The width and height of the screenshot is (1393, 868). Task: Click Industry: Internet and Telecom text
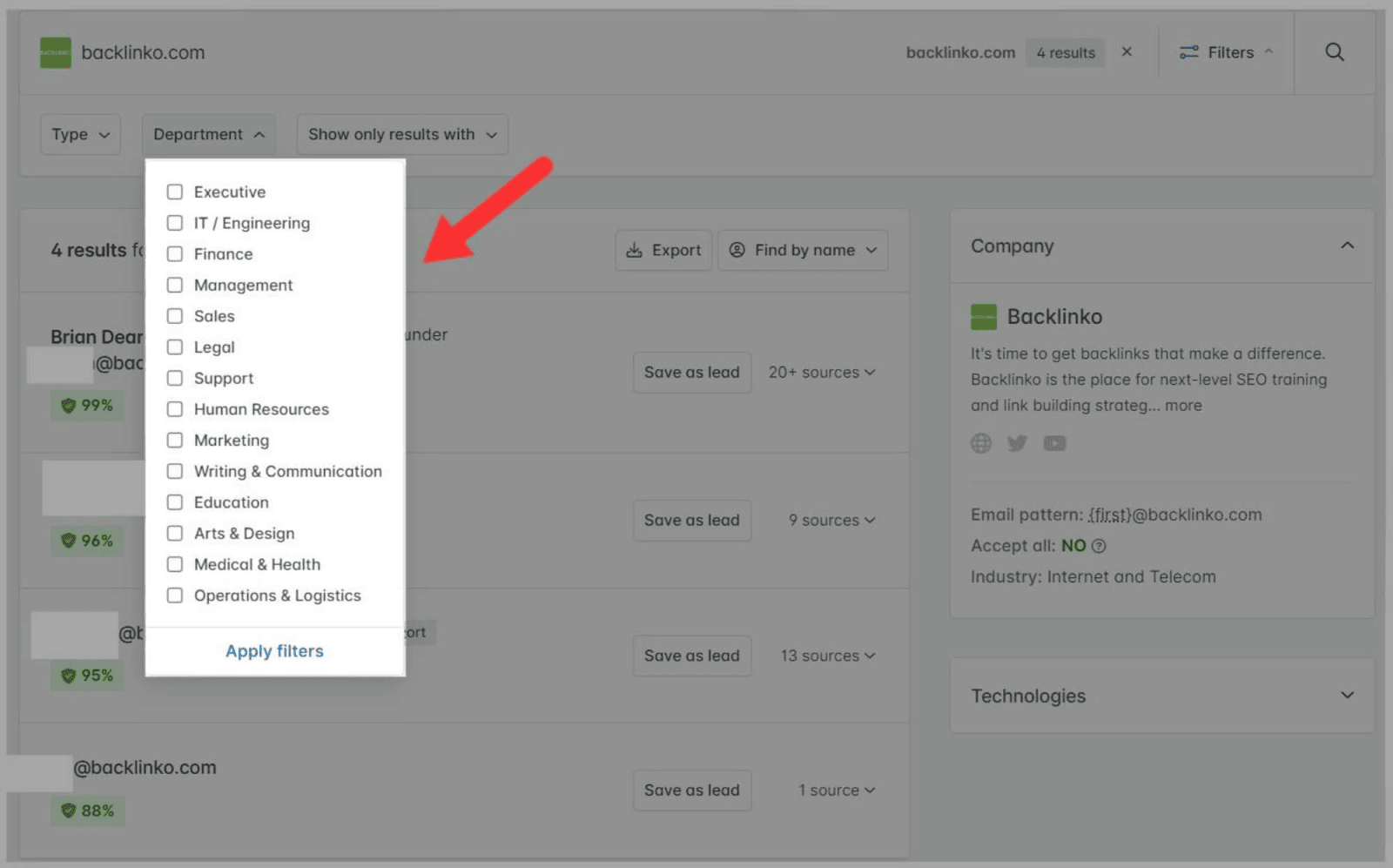pyautogui.click(x=1094, y=576)
